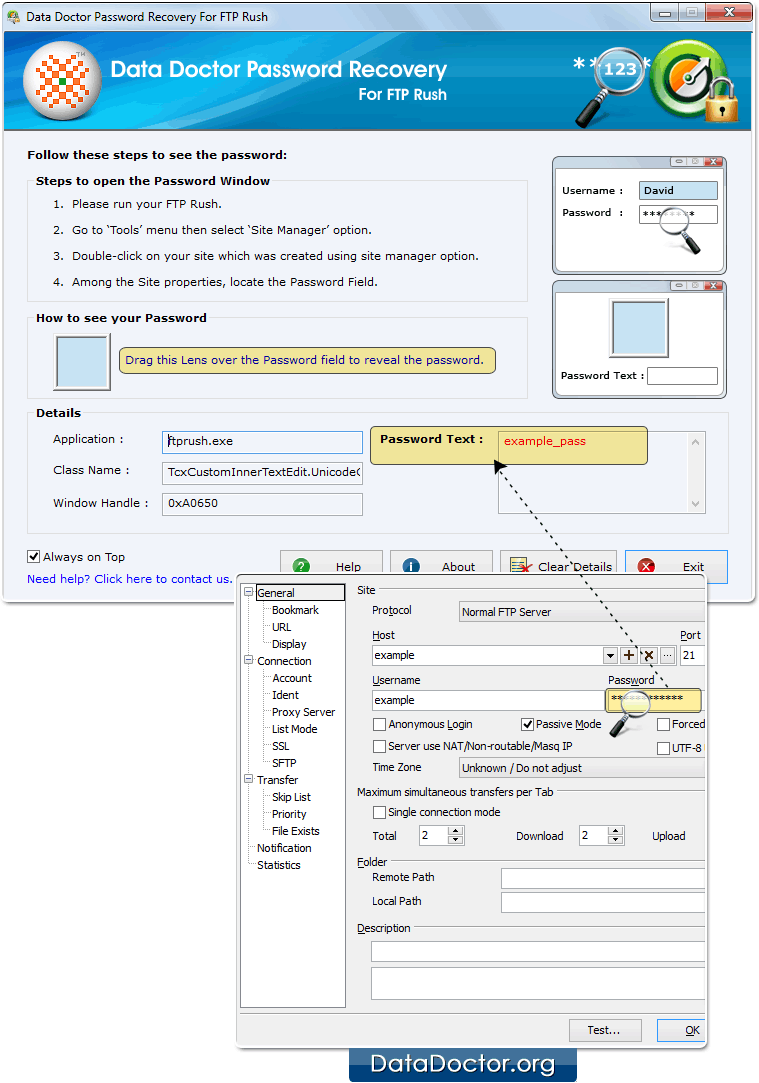The image size is (759, 1083).
Task: Collapse the Connection tree node
Action: coord(249,660)
